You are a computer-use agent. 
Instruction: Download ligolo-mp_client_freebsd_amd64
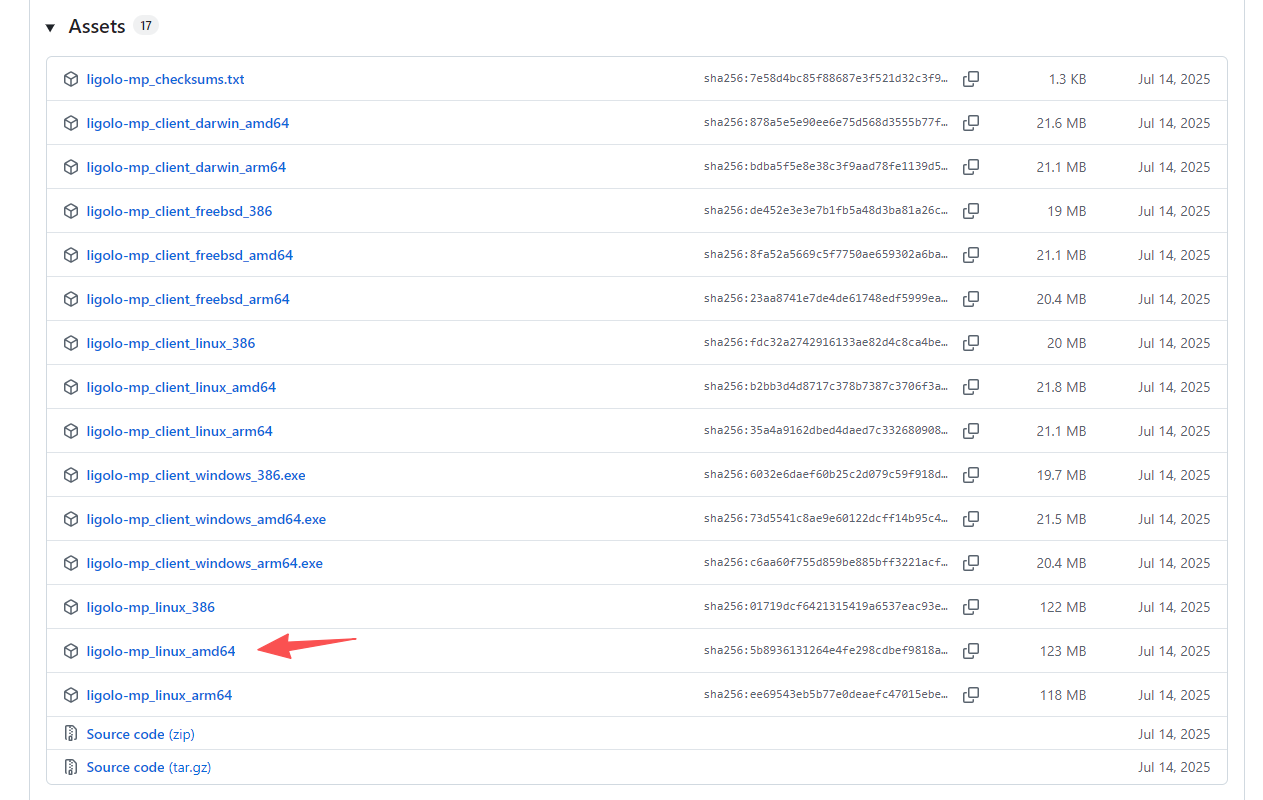189,255
